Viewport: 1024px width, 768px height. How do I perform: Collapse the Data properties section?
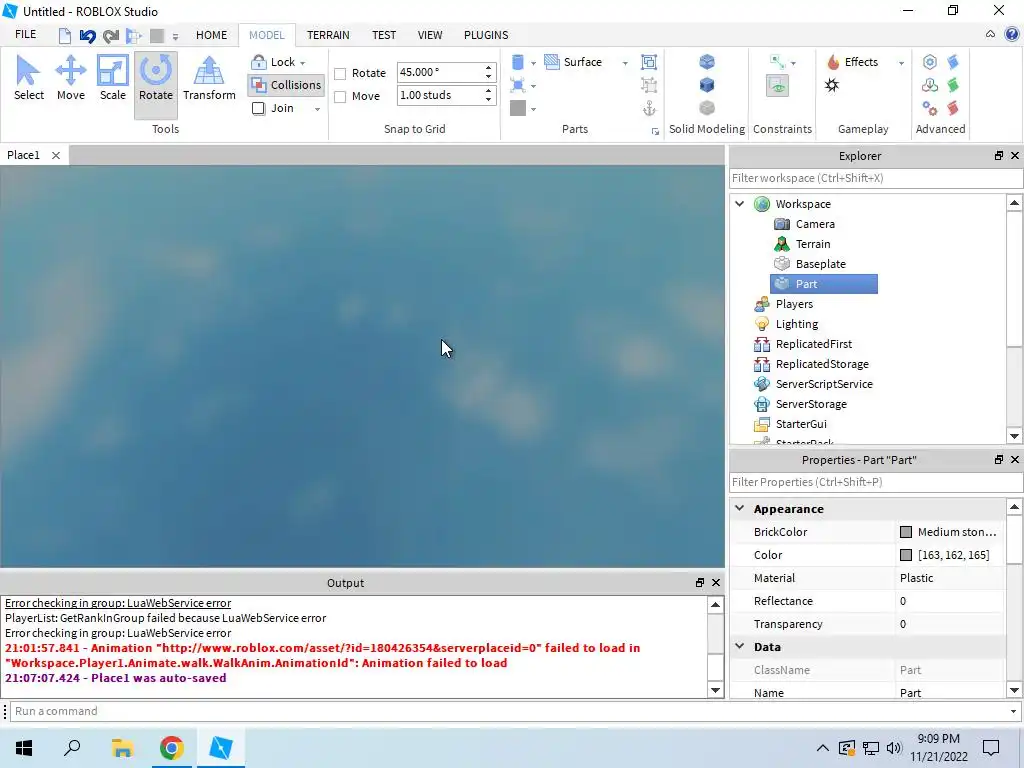click(x=740, y=646)
